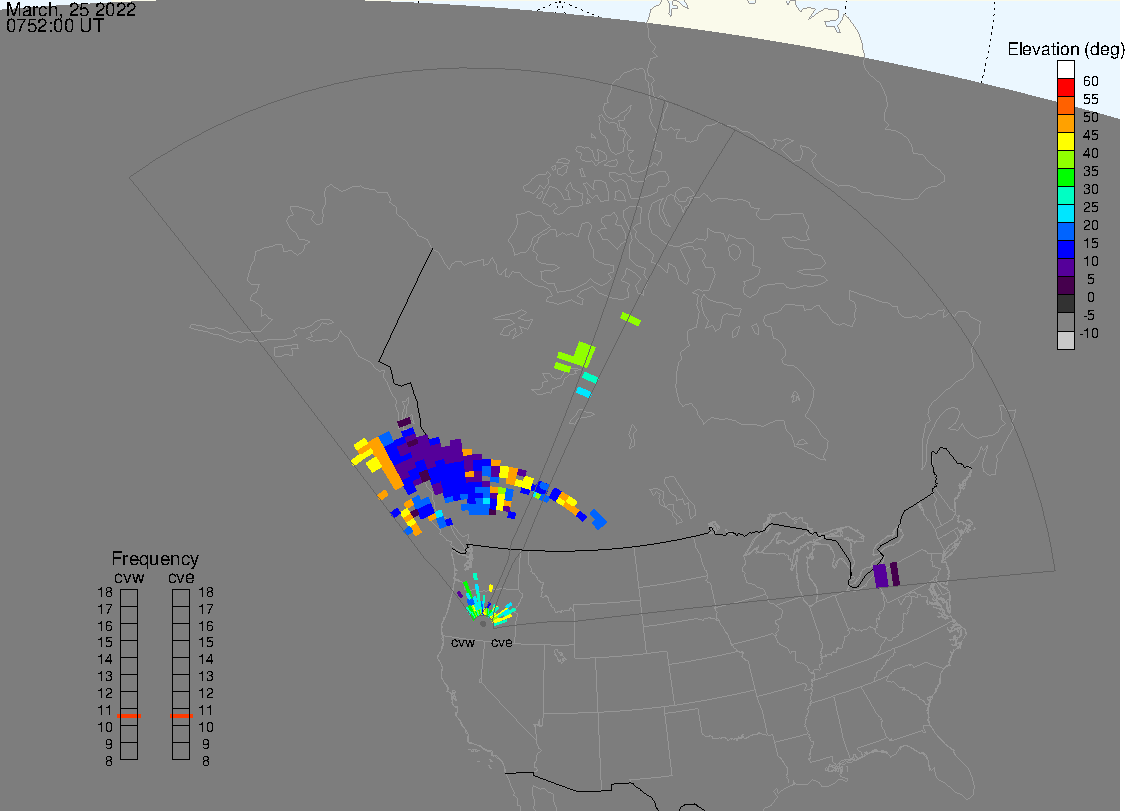Click the long orange echo strip on scatter's west edge

click(x=388, y=463)
